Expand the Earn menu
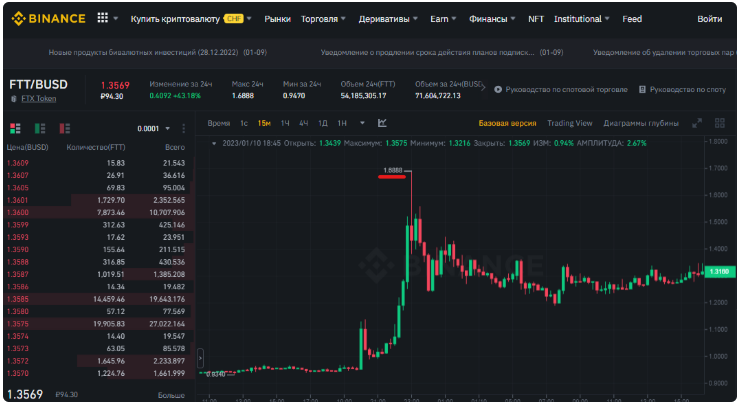The width and height of the screenshot is (737, 404). 443,19
